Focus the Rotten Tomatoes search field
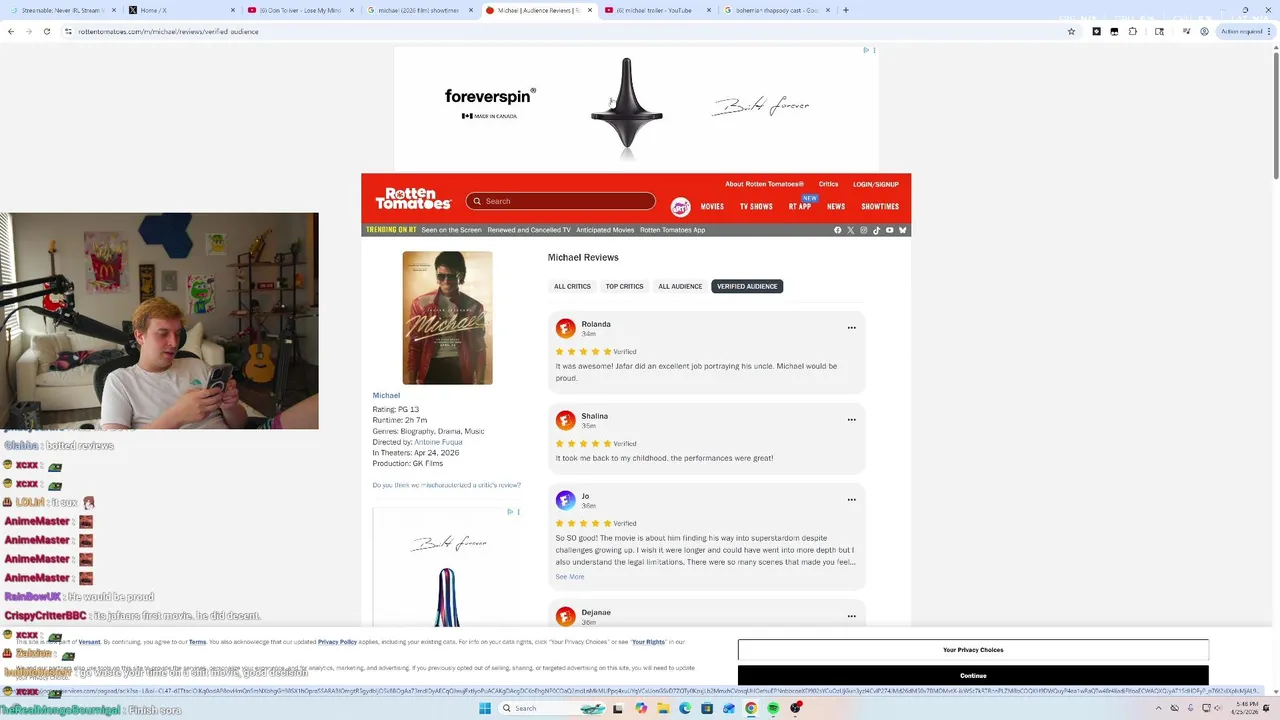 pos(560,201)
